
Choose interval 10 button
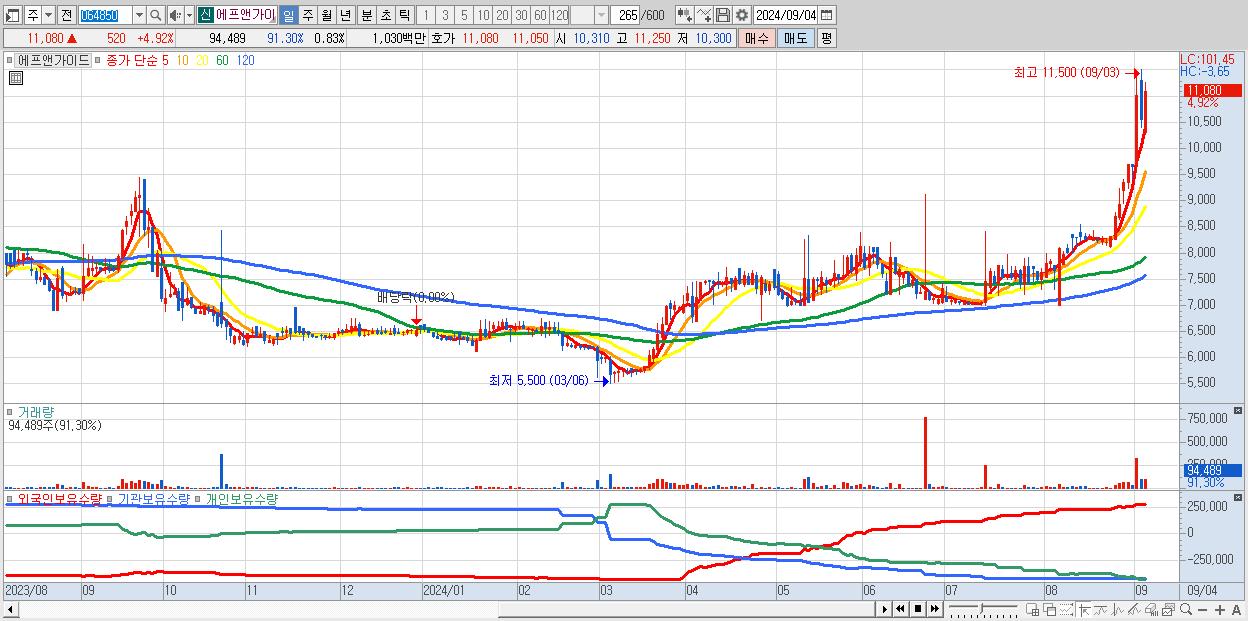click(483, 15)
